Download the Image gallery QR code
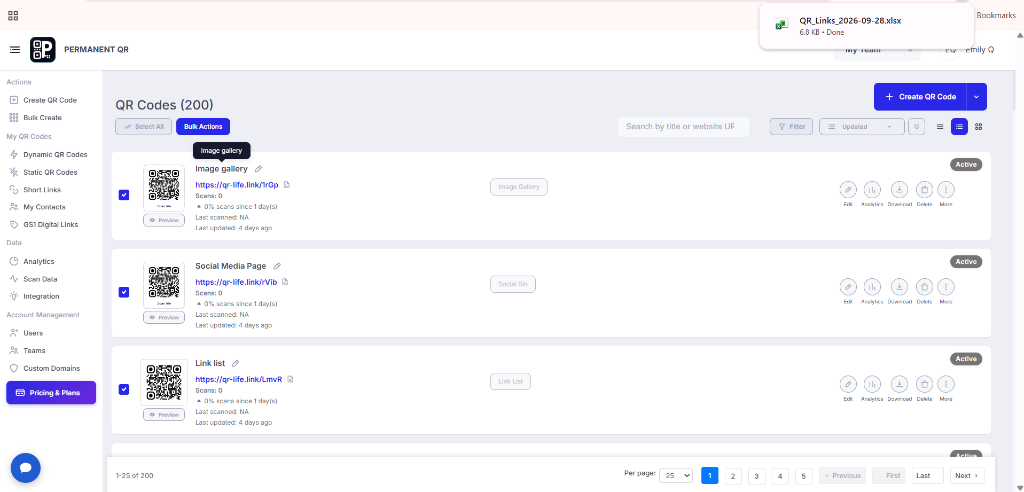Image resolution: width=1024 pixels, height=492 pixels. (x=899, y=189)
